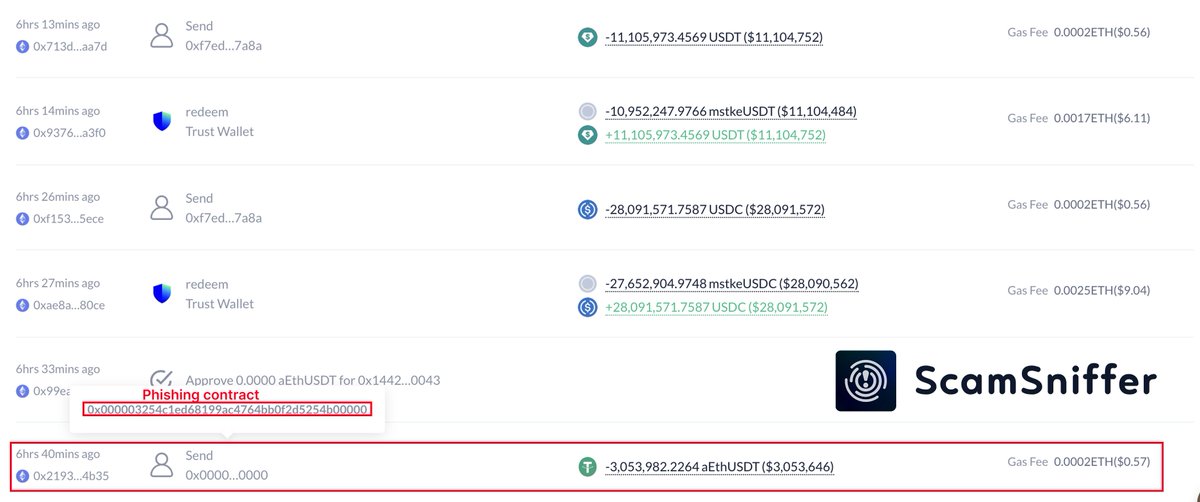Click the phishing contract address in tooltip
Screen dimensions: 1200x502
pyautogui.click(x=228, y=409)
